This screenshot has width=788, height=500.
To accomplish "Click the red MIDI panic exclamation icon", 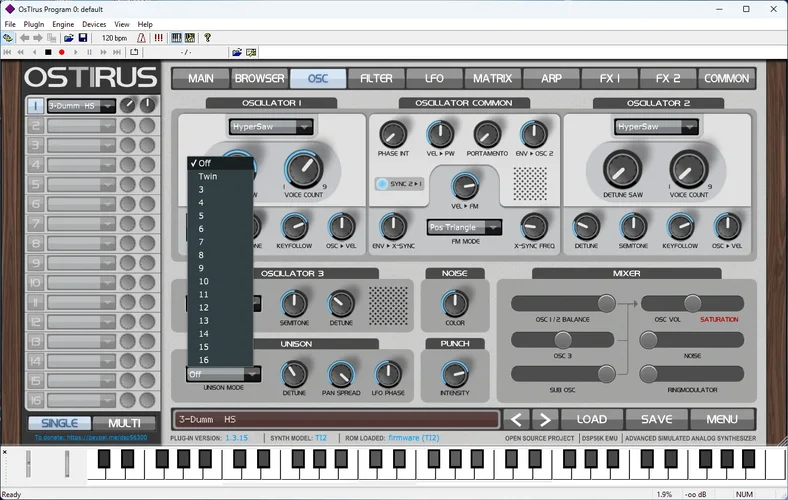I will (x=158, y=38).
